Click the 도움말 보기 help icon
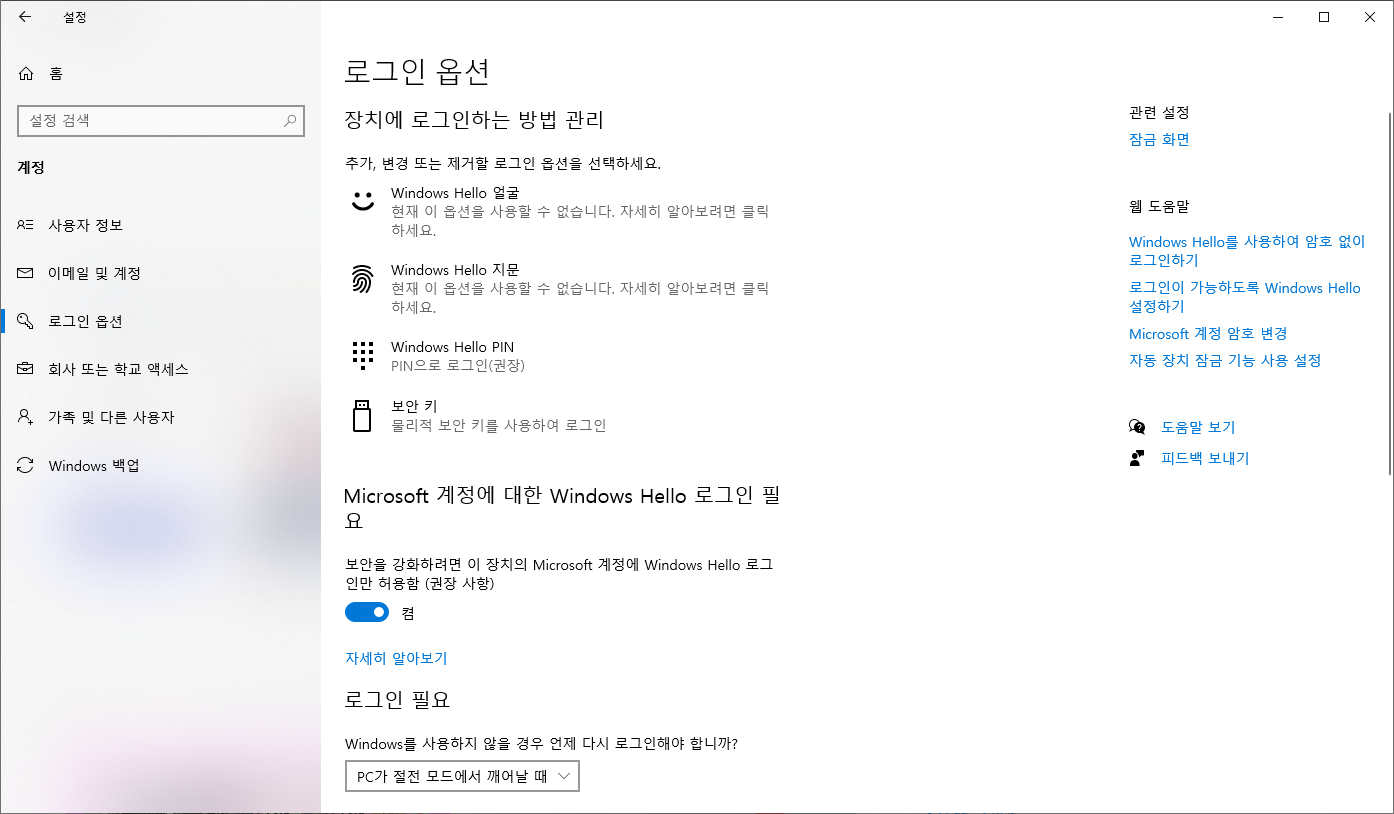Image resolution: width=1394 pixels, height=814 pixels. [x=1137, y=426]
